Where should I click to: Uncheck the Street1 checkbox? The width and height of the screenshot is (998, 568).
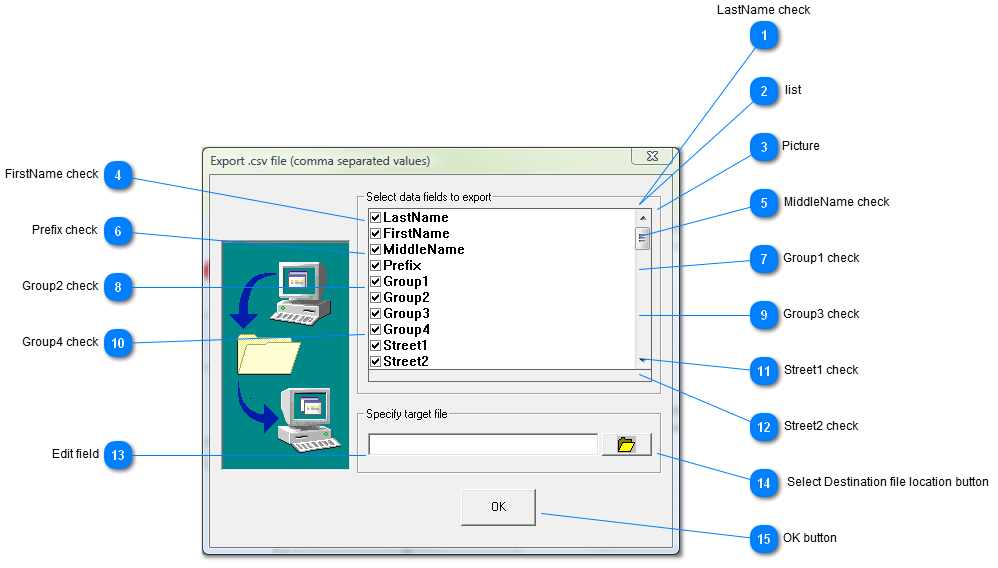pyautogui.click(x=376, y=345)
